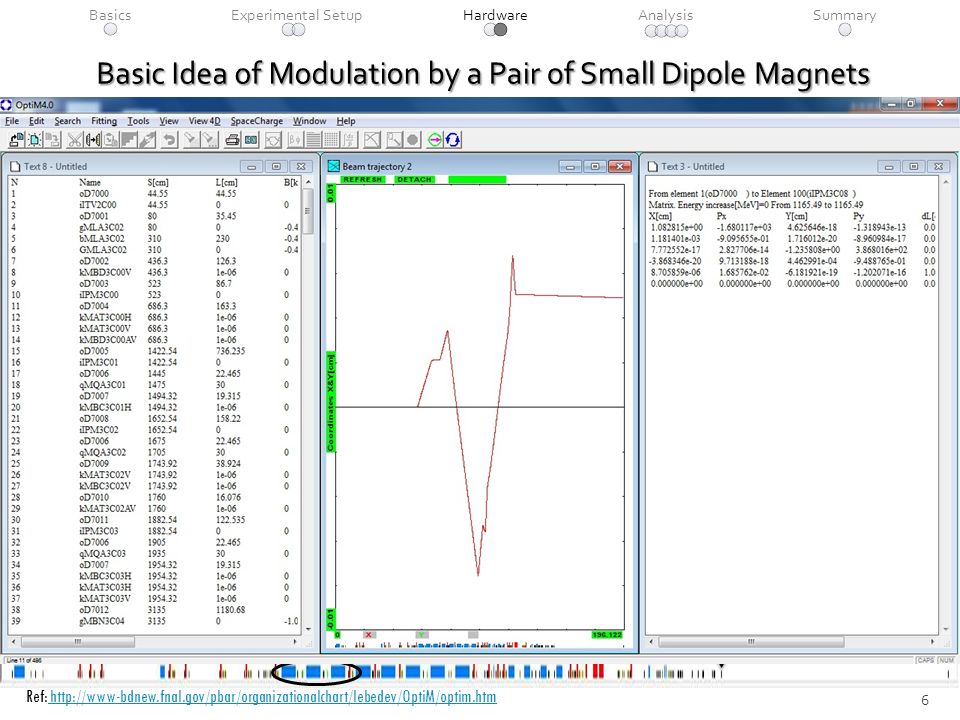Screen dimensions: 960x720
Task: Click the second flashlight find-next icon
Action: tap(209, 140)
